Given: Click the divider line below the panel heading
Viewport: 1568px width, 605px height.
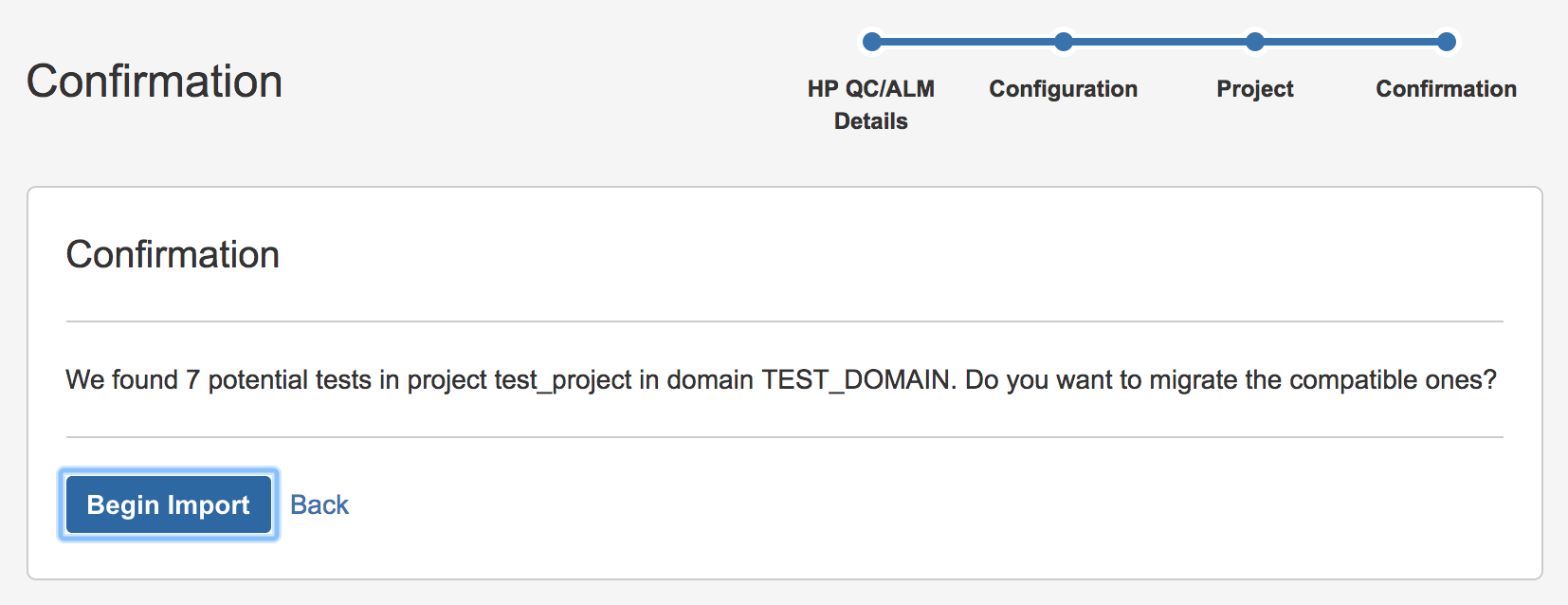Looking at the screenshot, I should pyautogui.click(x=785, y=321).
